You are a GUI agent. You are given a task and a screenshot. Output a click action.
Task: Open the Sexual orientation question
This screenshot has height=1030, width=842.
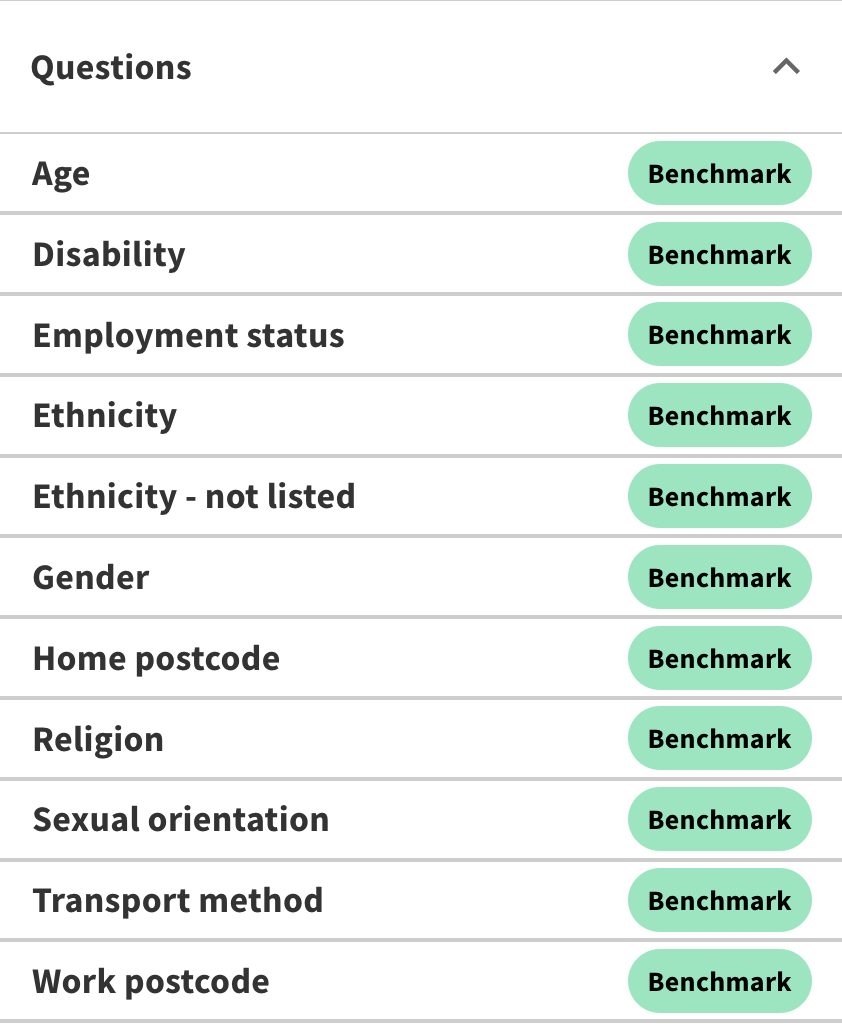(x=181, y=820)
